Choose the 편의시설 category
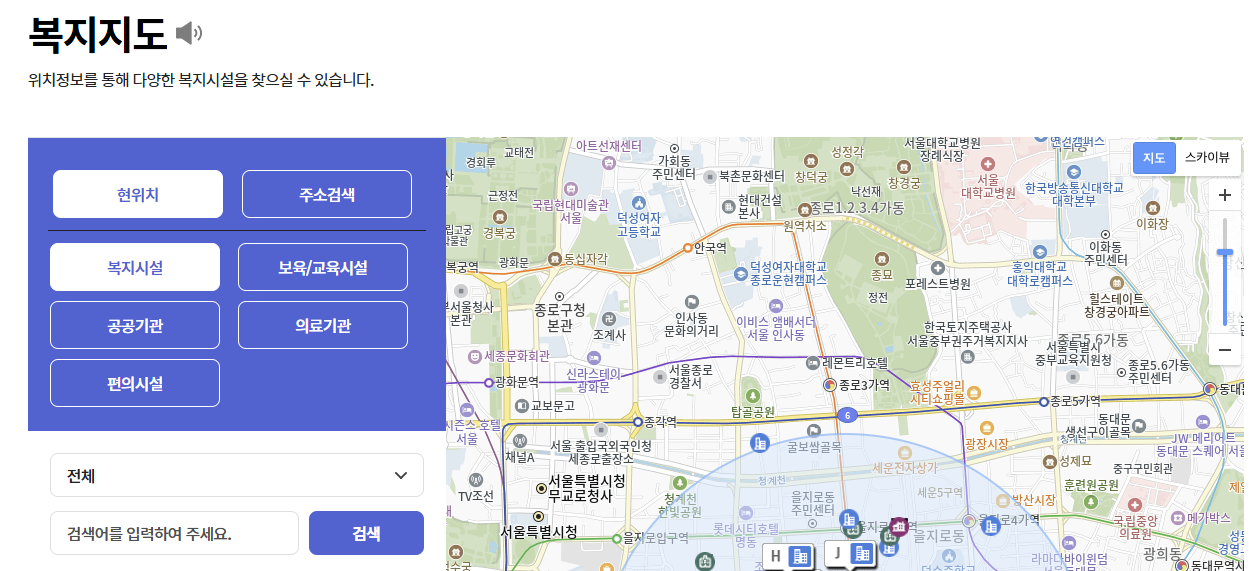1258x571 pixels. click(x=135, y=383)
